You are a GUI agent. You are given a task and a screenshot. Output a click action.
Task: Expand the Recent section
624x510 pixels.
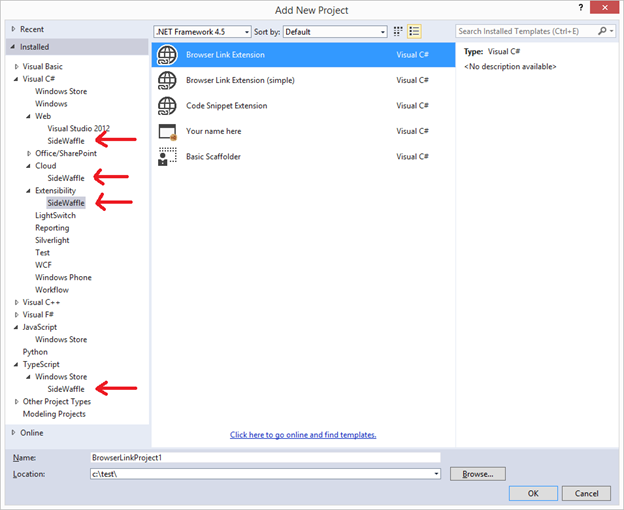pos(13,29)
